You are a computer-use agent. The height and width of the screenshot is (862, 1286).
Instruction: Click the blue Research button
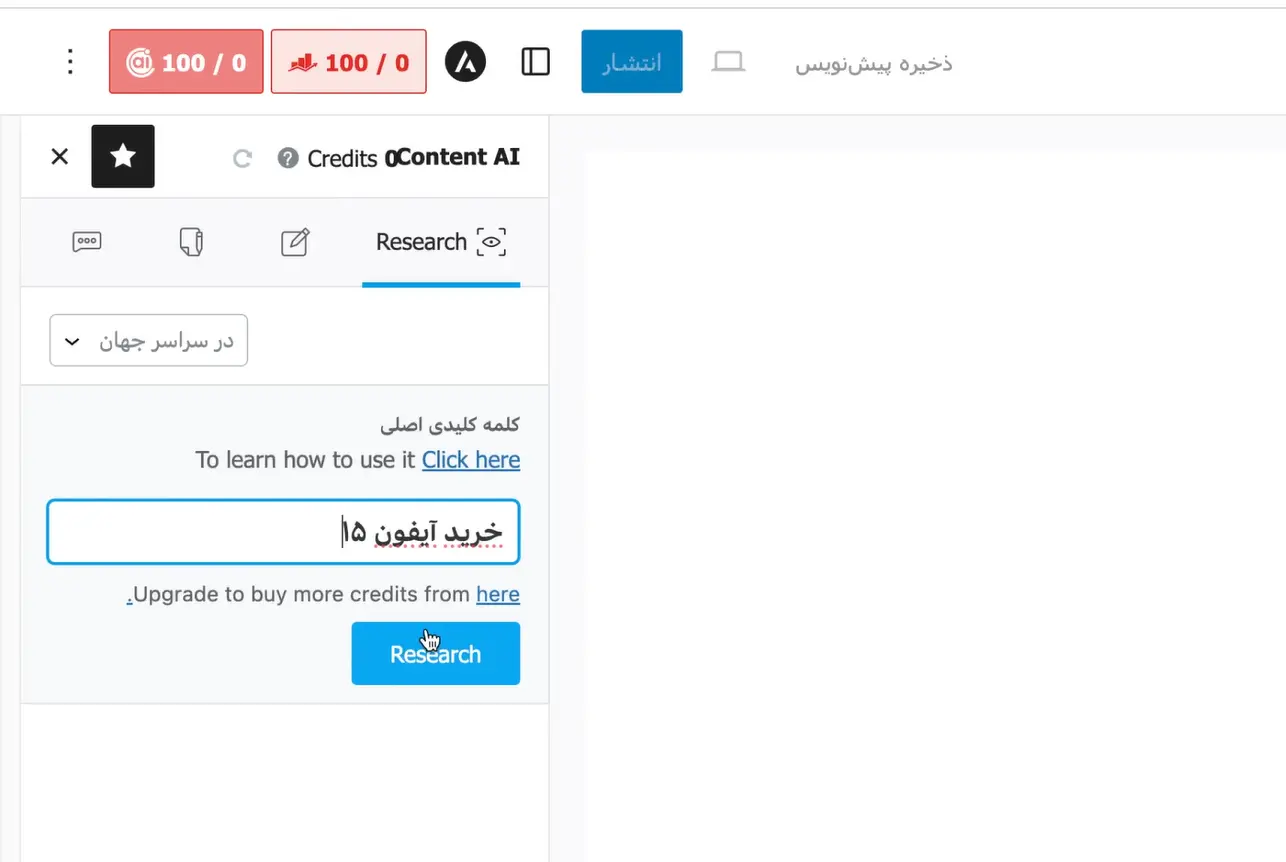pyautogui.click(x=435, y=653)
